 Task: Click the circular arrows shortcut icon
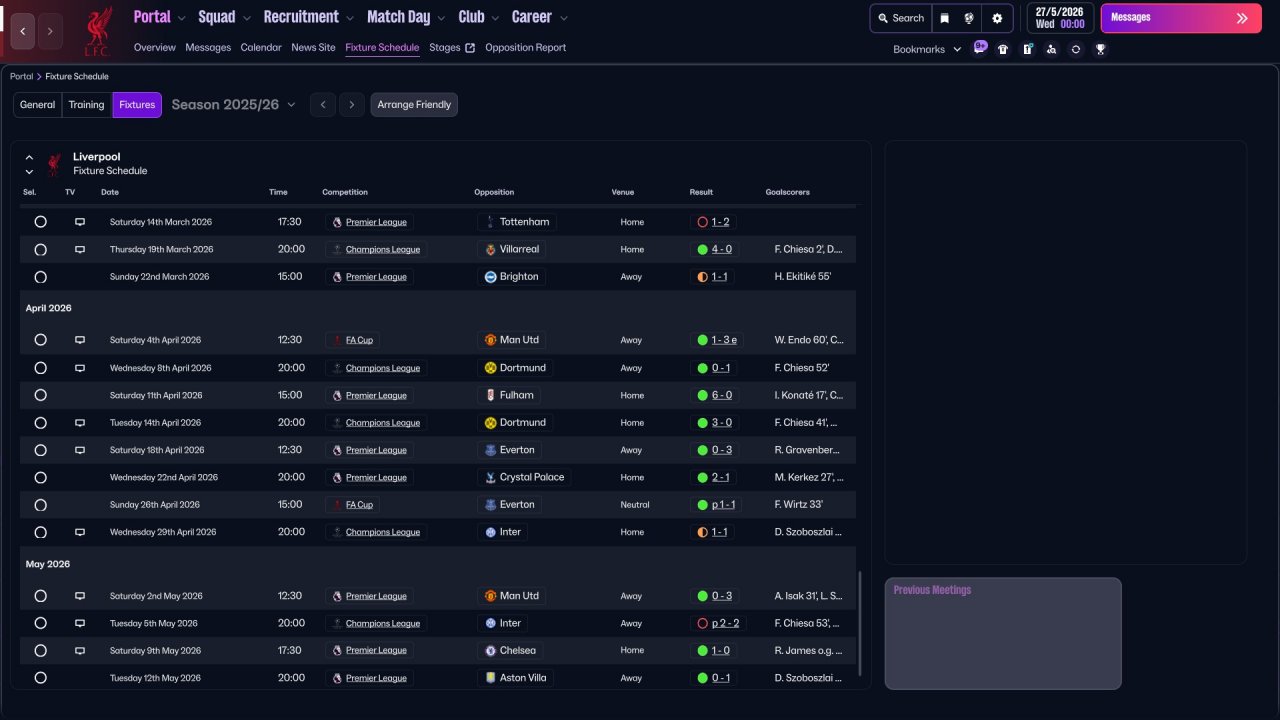pyautogui.click(x=1076, y=49)
